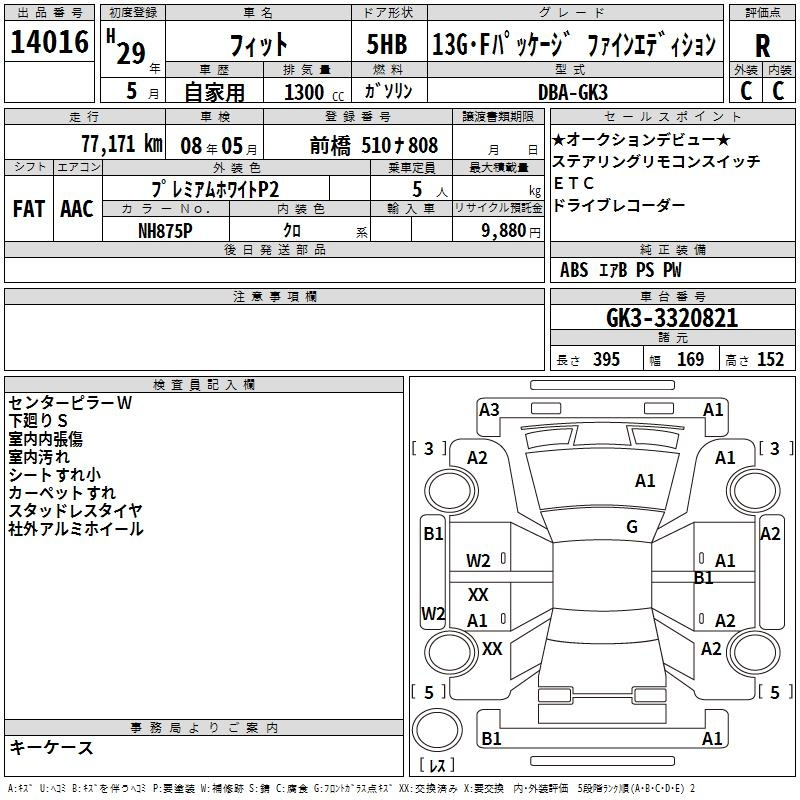800x800 pixels.
Task: Select the FAT shift type cell
Action: point(29,208)
